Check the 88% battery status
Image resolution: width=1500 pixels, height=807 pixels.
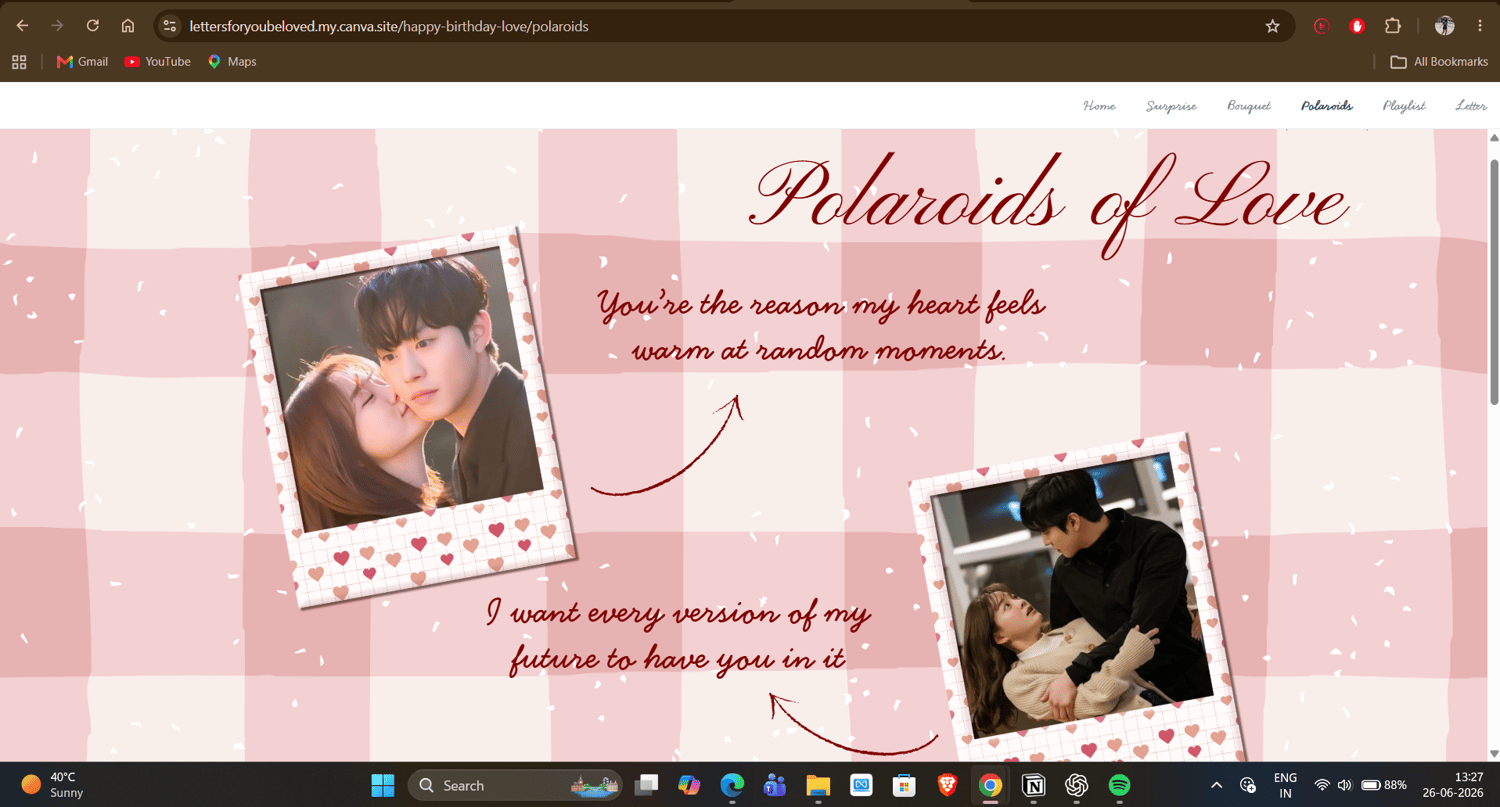1384,785
